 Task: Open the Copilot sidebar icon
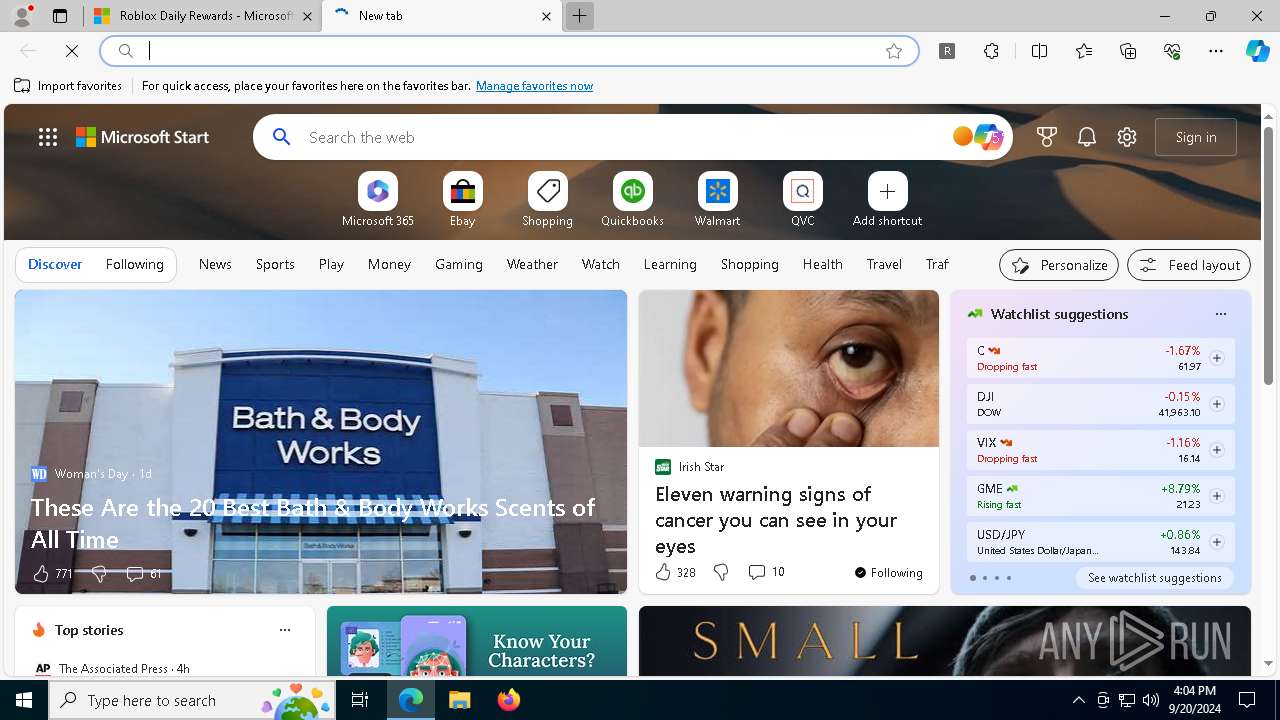click(1257, 51)
